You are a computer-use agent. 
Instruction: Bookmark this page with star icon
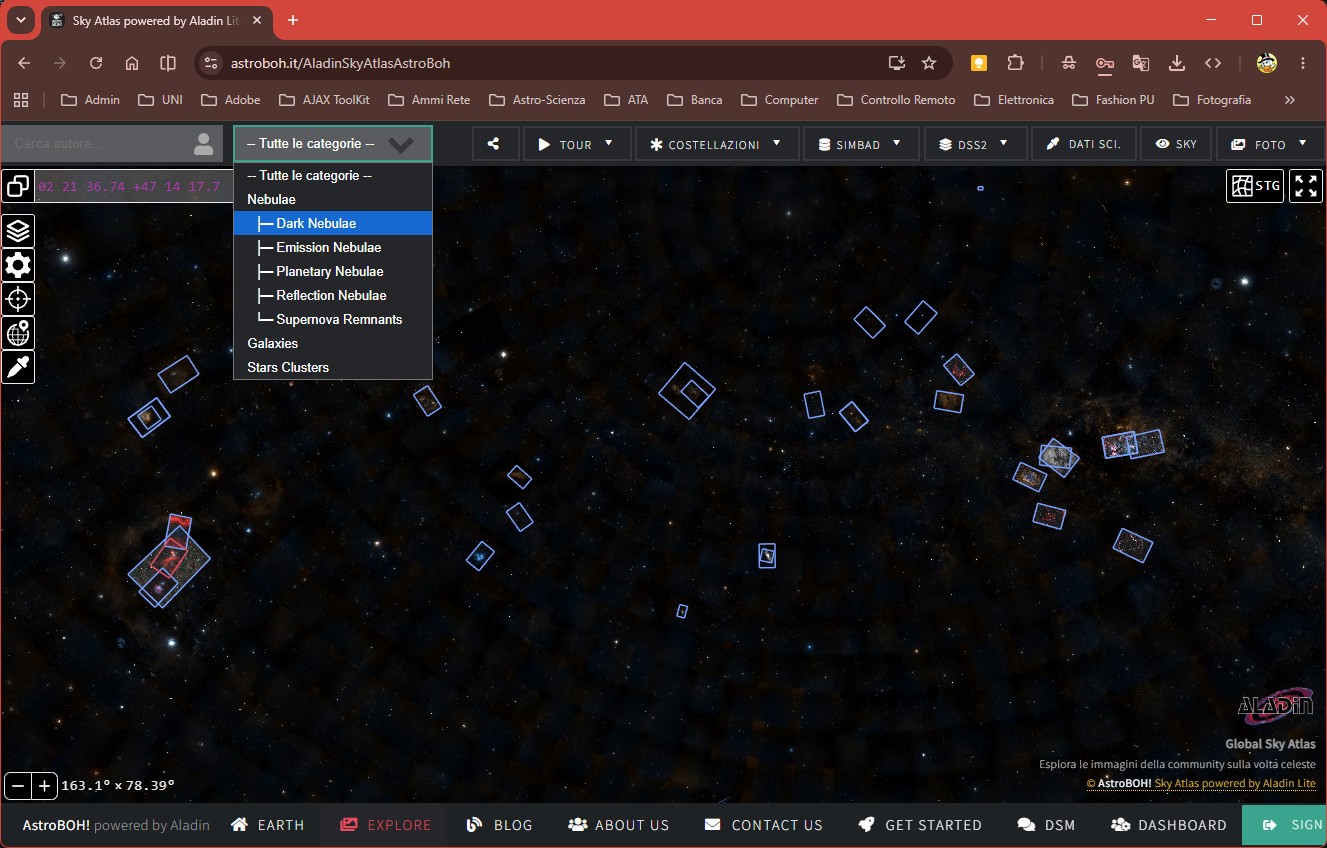929,63
